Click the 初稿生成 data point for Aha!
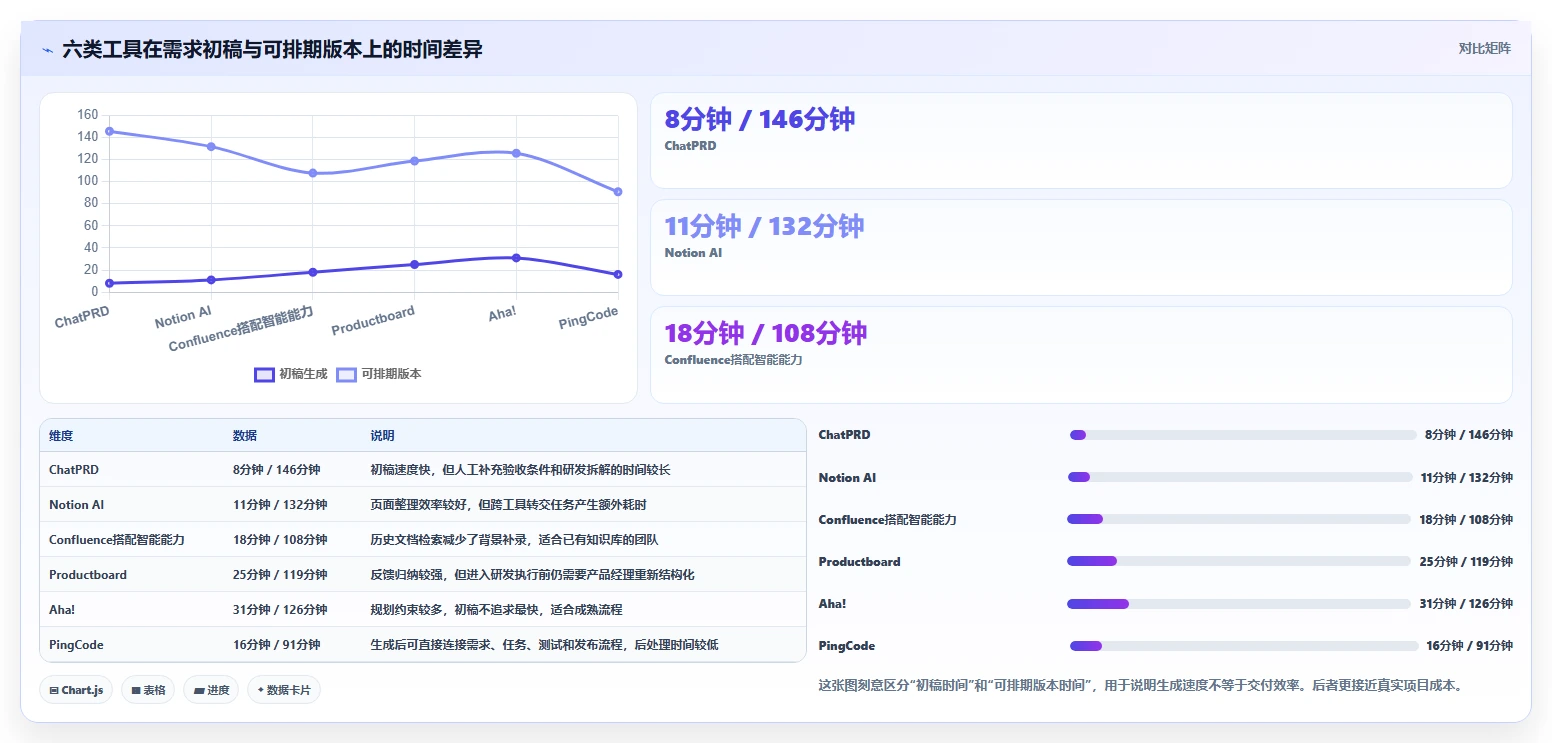 pyautogui.click(x=516, y=258)
